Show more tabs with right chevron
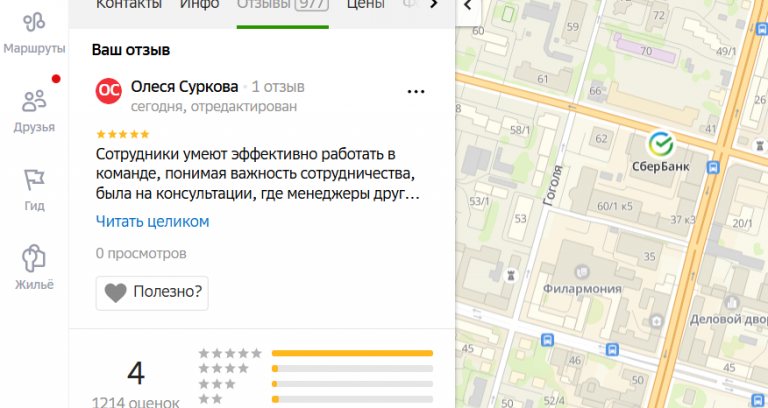 tap(433, 4)
